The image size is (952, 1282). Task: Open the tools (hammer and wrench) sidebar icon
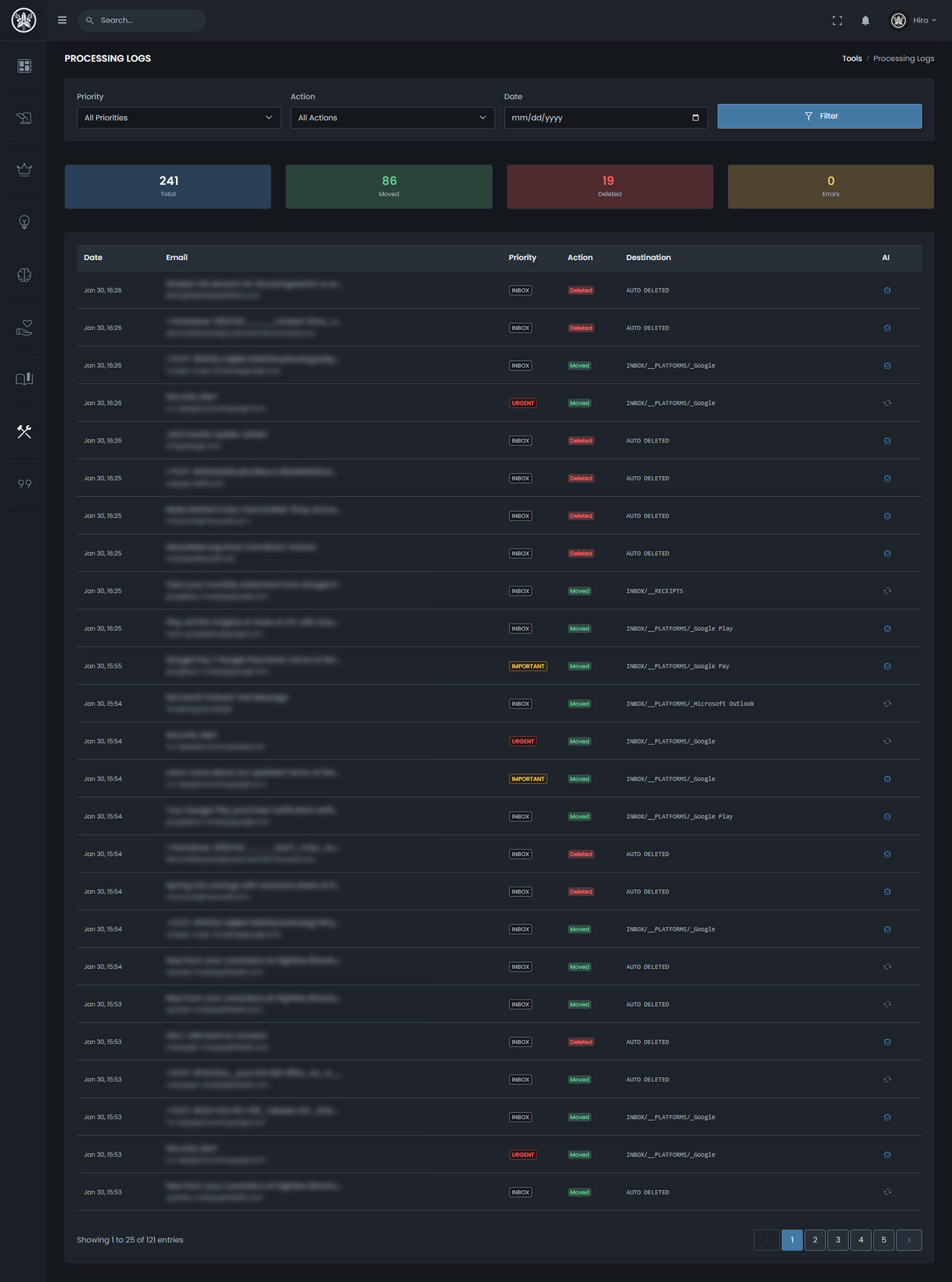[x=24, y=431]
